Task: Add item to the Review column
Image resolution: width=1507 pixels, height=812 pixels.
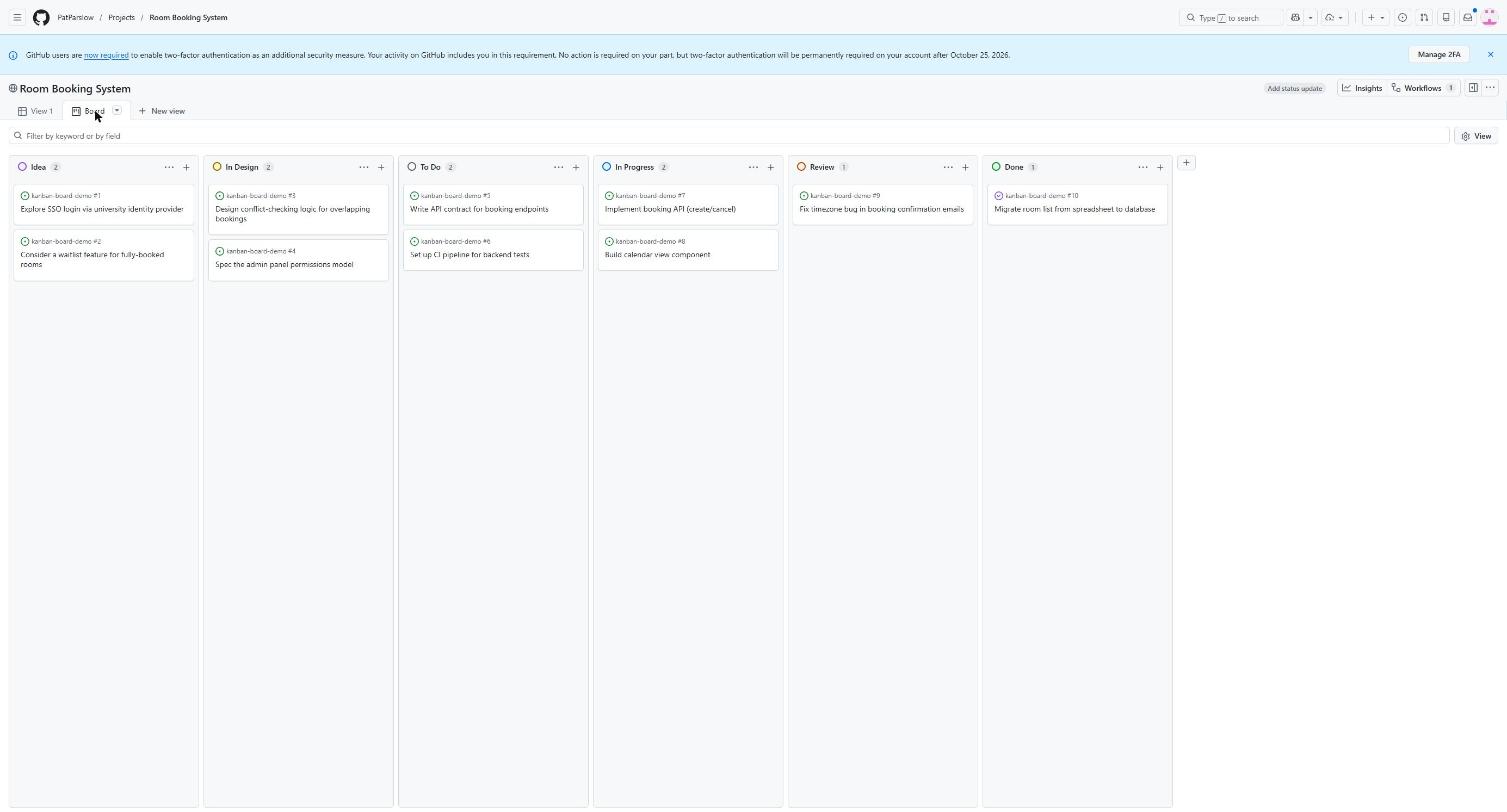Action: [965, 167]
